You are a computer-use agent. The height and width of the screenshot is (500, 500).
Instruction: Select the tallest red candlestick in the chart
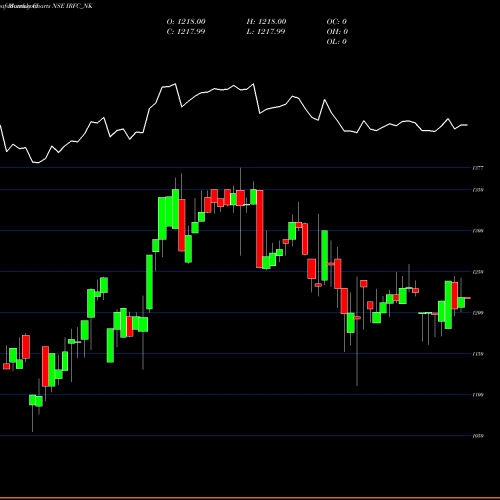coord(260,229)
